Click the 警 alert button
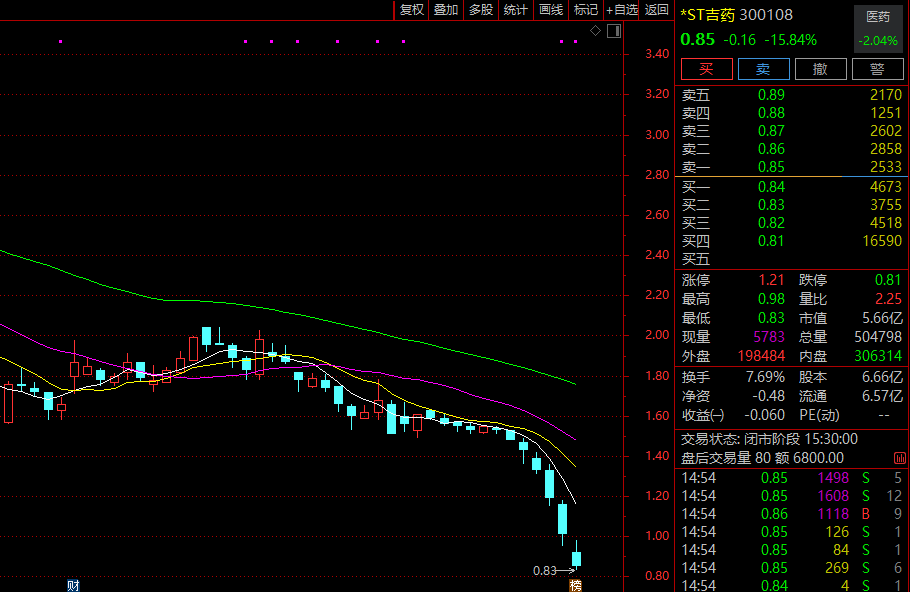Screen dimensions: 910x592 877,69
